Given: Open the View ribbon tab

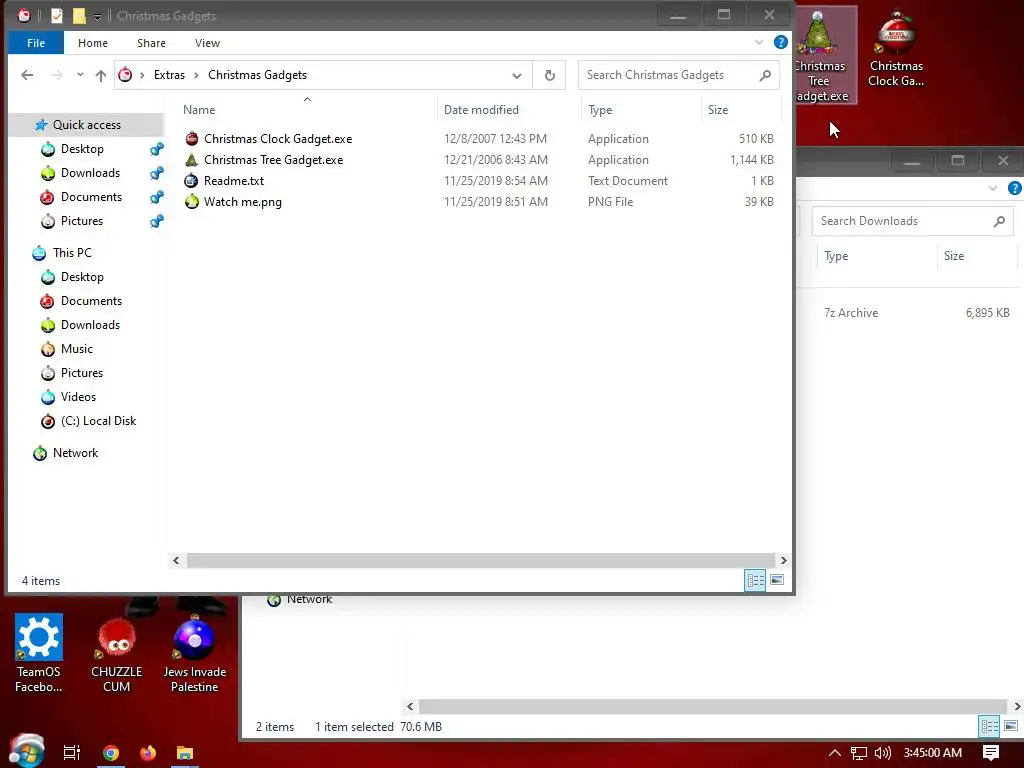Looking at the screenshot, I should (x=207, y=43).
